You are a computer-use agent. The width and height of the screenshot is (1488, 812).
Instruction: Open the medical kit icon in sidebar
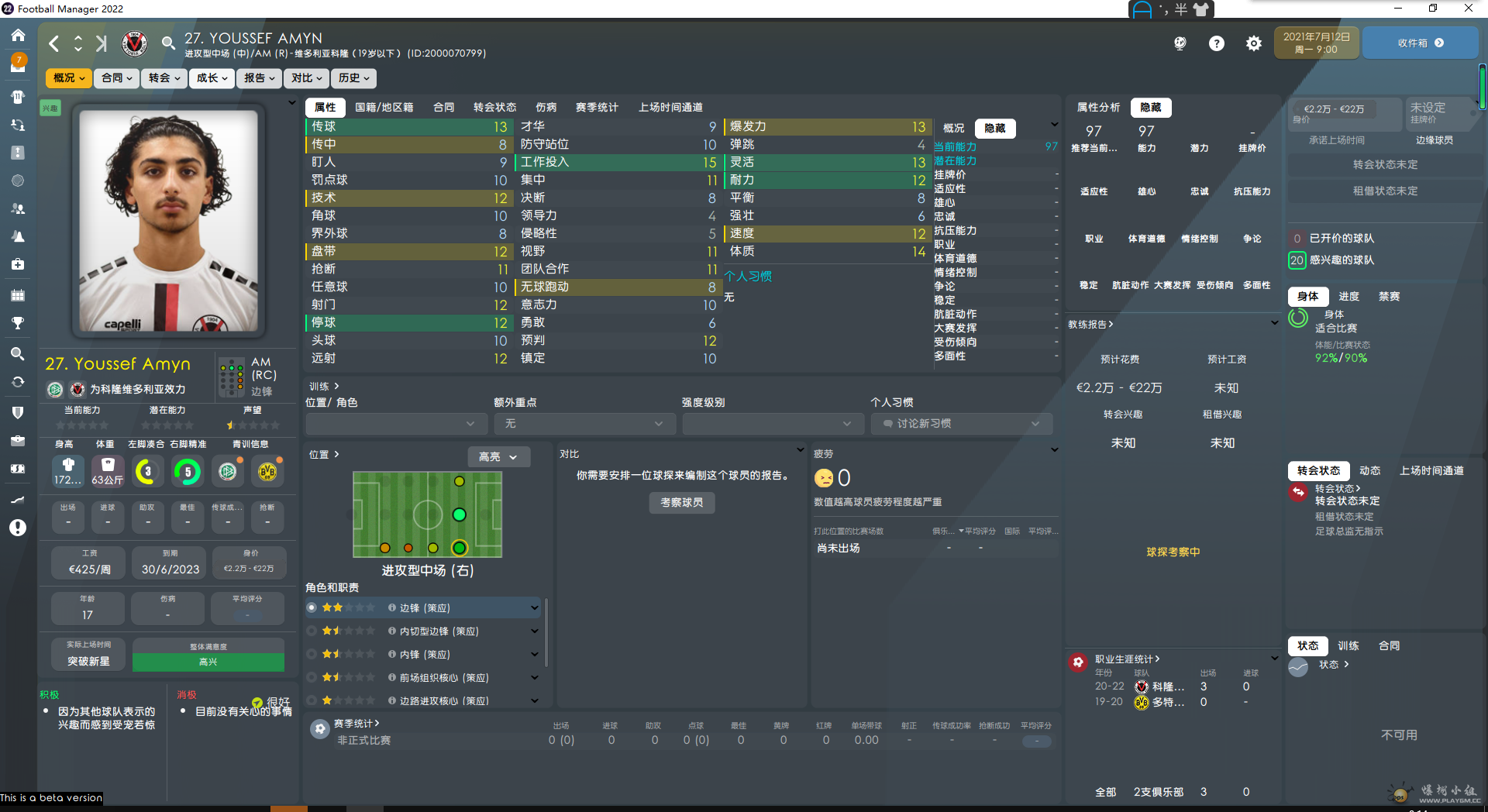[18, 264]
